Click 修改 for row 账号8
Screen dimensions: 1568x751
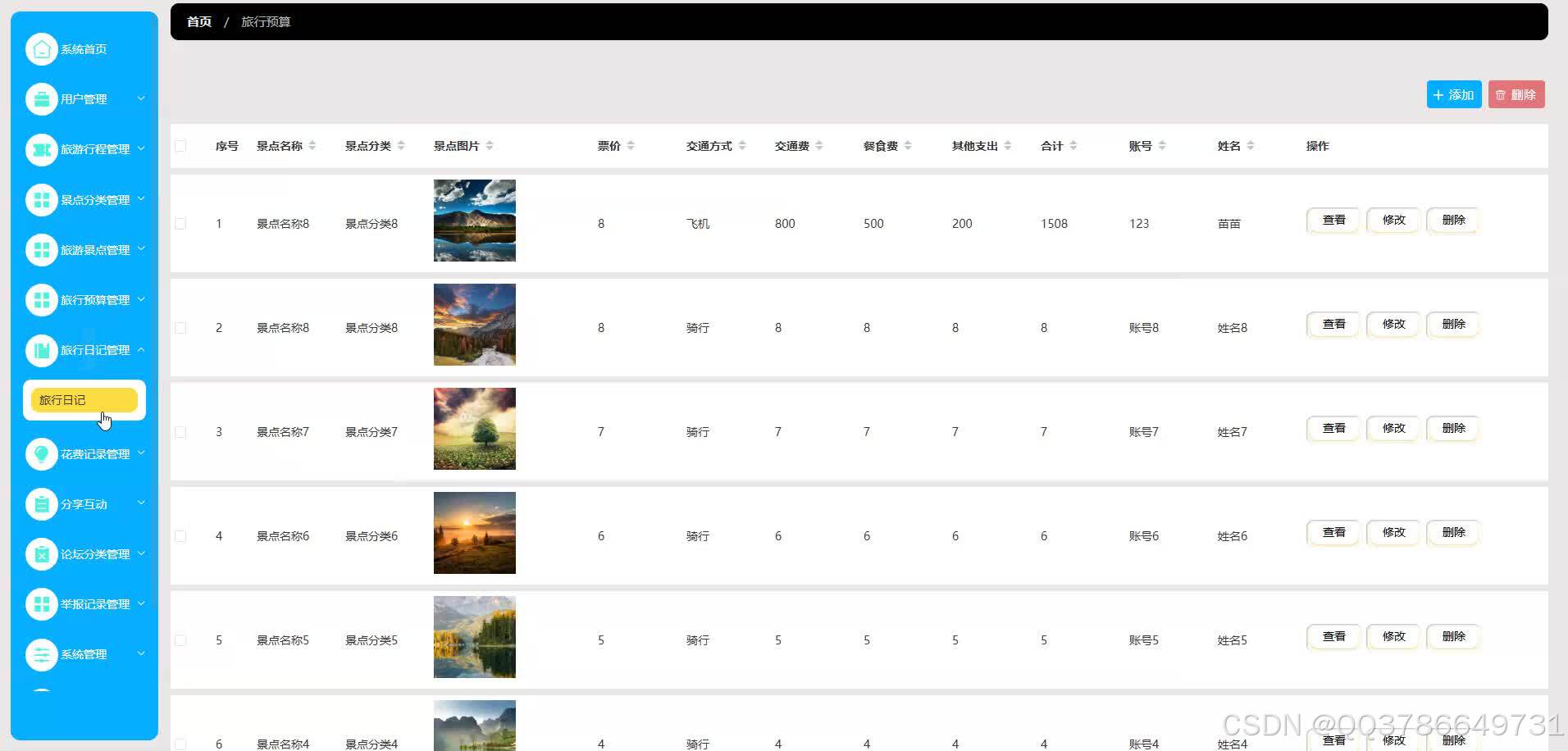(1394, 325)
